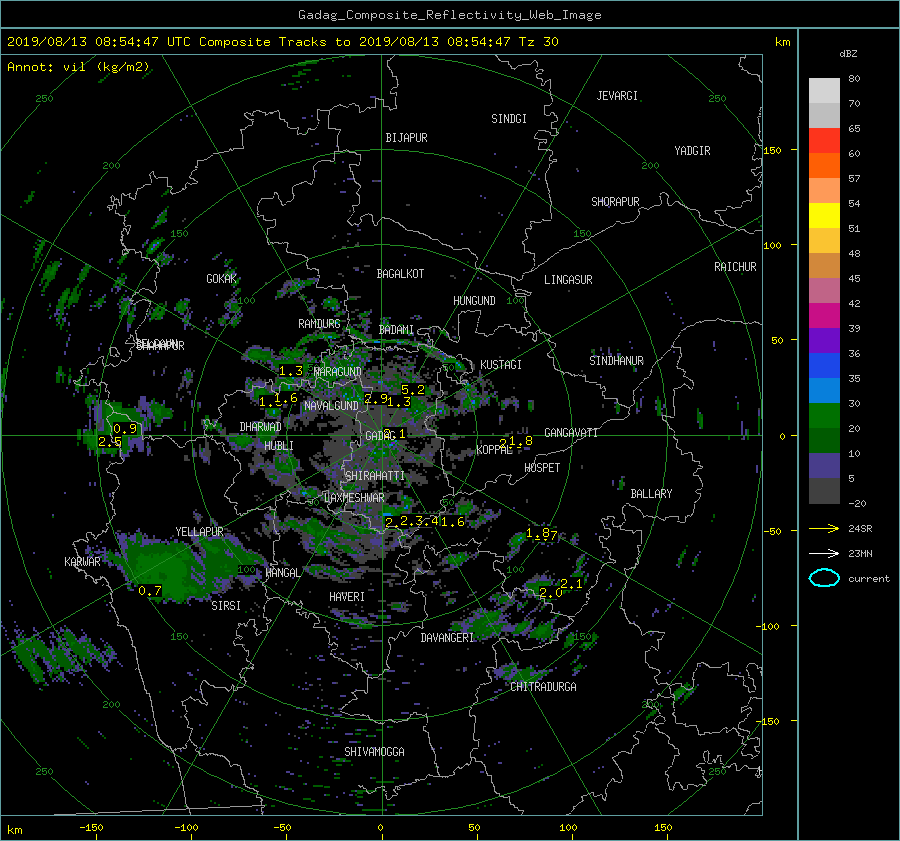Click the SHORAPUR city label
Screen dimensions: 900x841
(x=615, y=202)
